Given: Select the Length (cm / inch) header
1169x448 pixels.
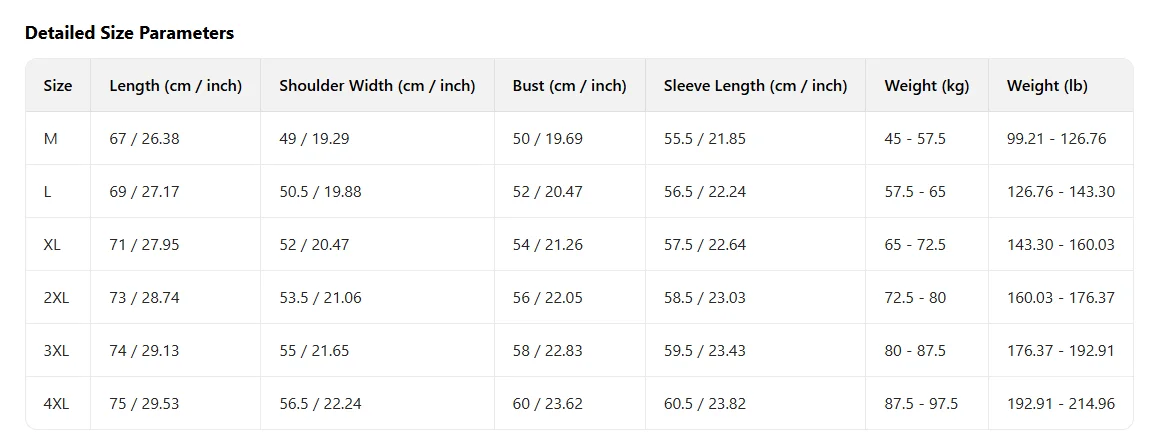Looking at the screenshot, I should (x=175, y=86).
